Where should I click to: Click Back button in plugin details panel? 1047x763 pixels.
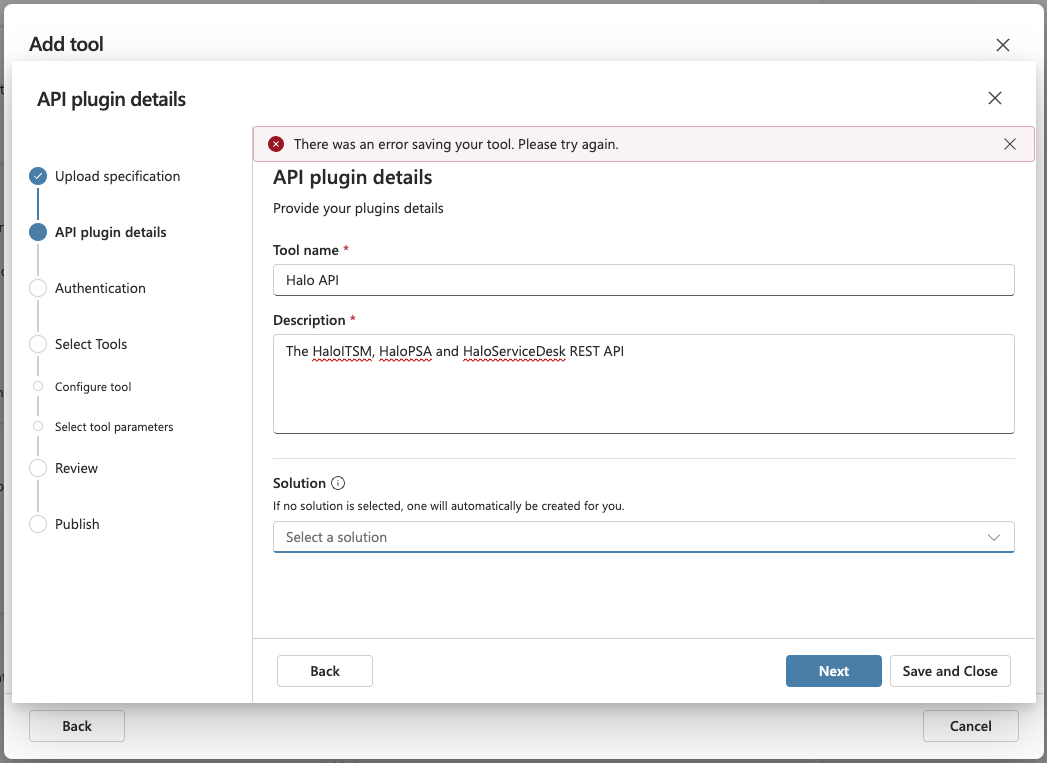tap(325, 671)
